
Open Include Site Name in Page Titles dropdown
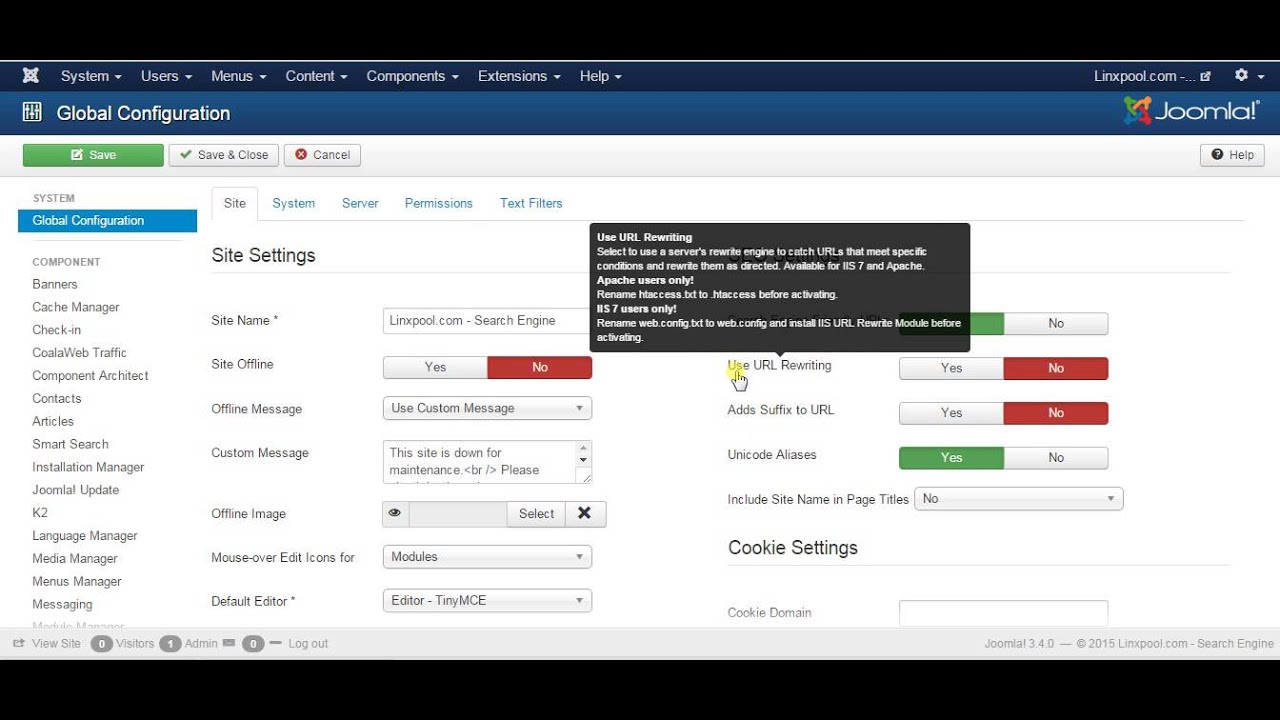click(1019, 498)
